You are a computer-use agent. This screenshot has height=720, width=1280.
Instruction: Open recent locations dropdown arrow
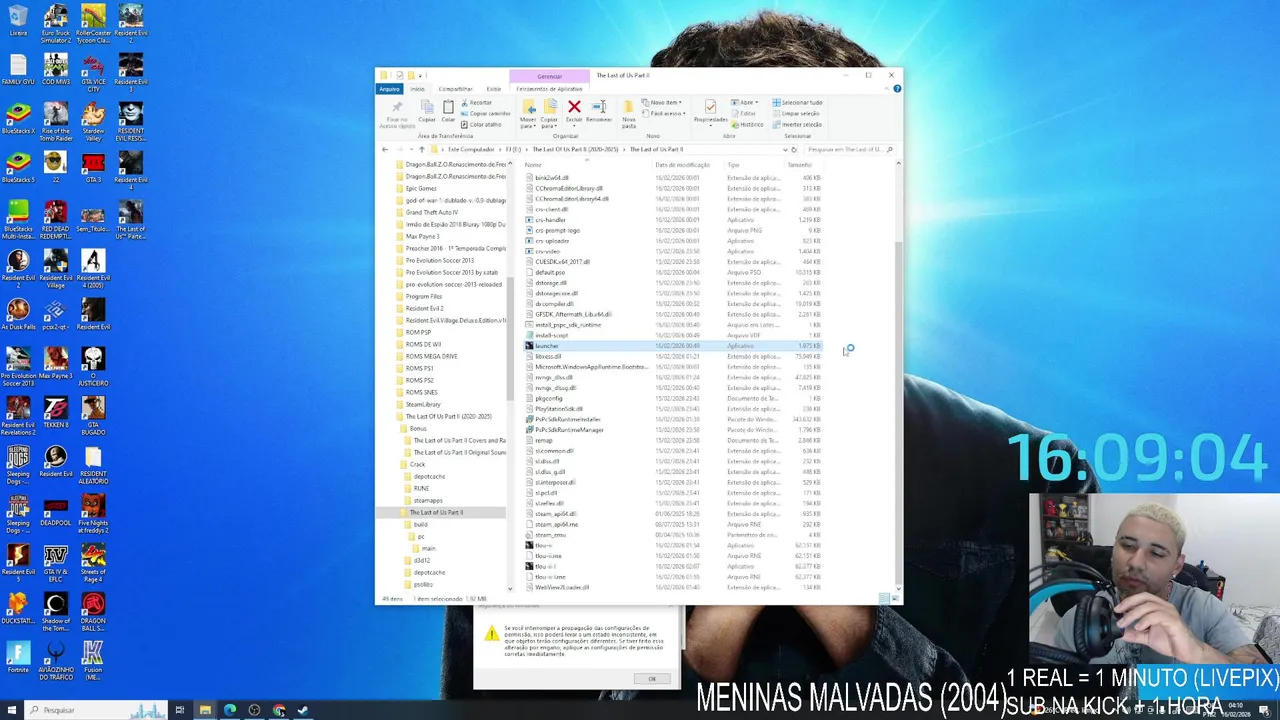[410, 150]
